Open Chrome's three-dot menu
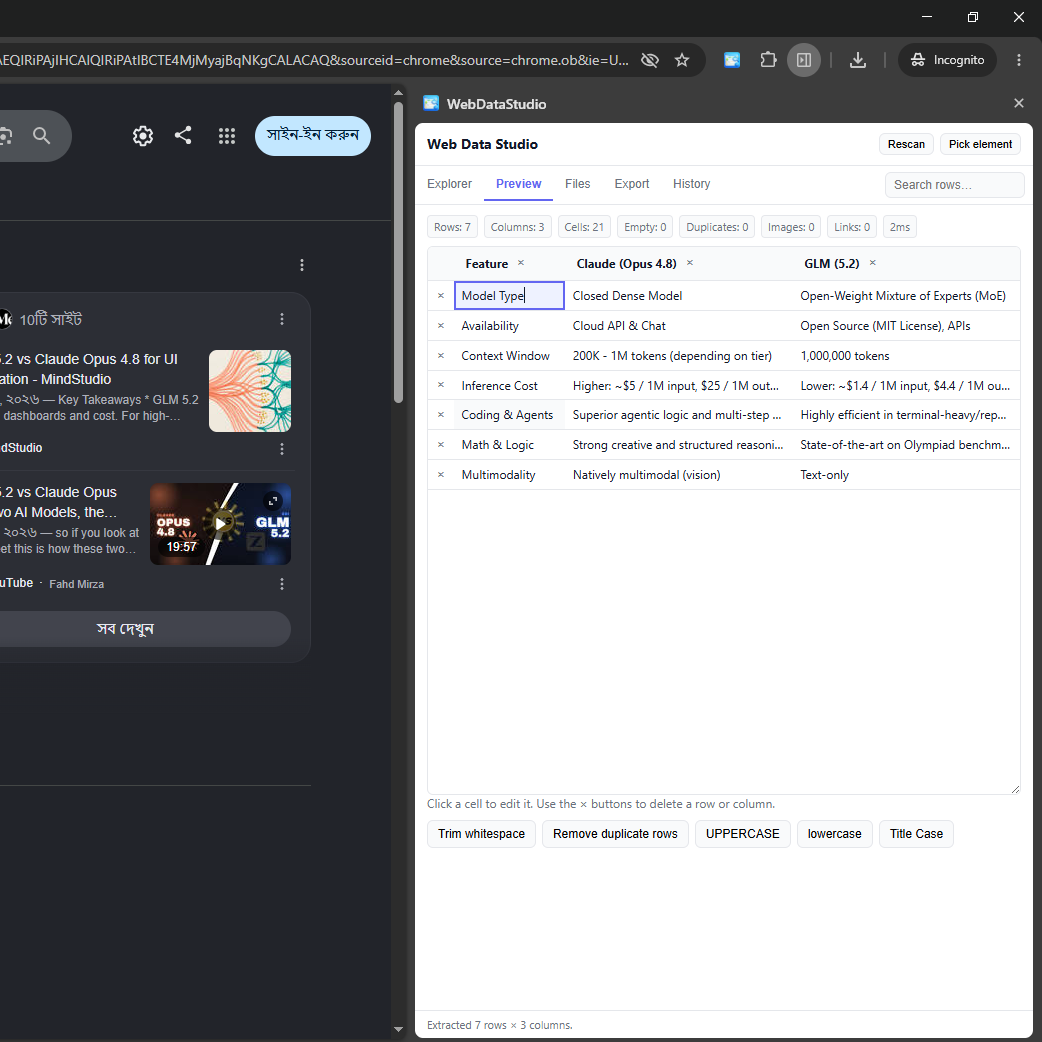Image resolution: width=1042 pixels, height=1042 pixels. [x=1019, y=60]
